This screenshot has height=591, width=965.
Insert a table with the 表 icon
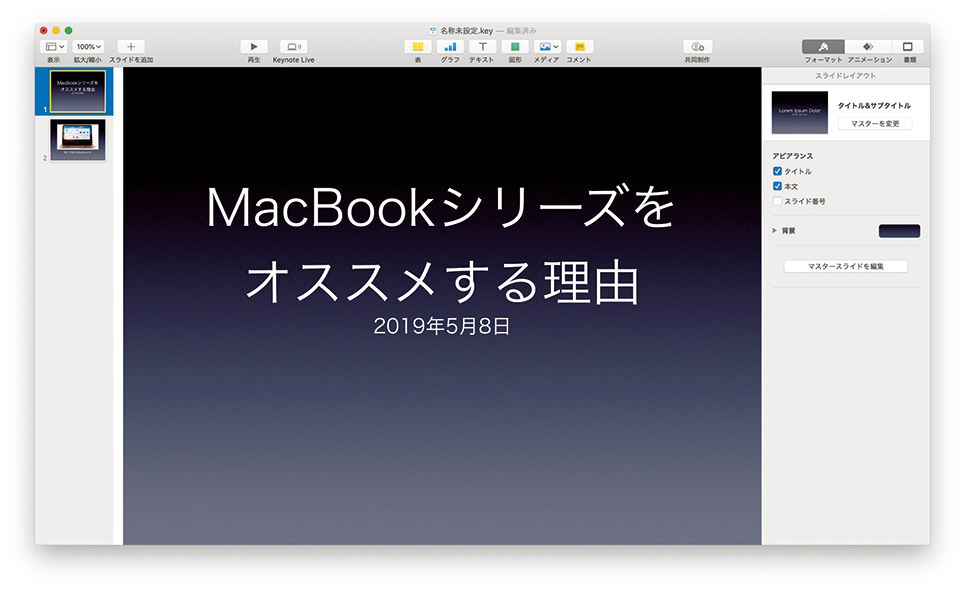417,47
